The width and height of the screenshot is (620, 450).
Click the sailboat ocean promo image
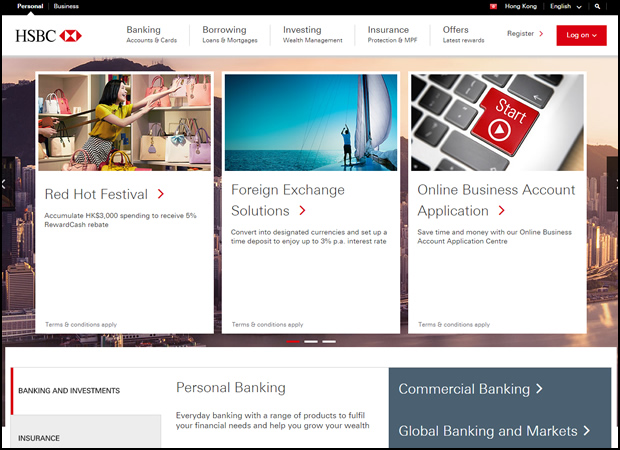click(311, 123)
